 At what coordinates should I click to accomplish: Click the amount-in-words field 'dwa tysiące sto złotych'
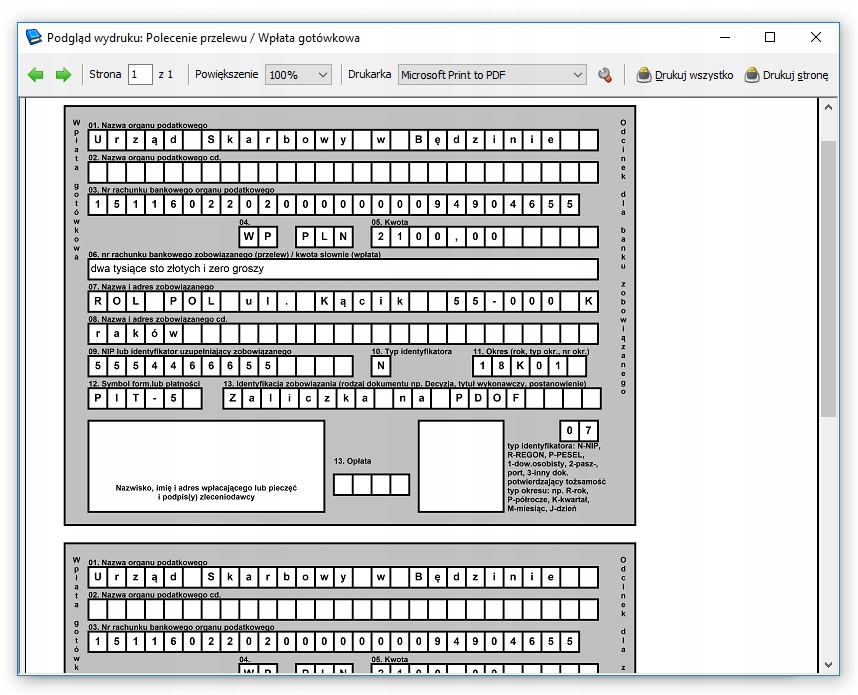pos(343,269)
